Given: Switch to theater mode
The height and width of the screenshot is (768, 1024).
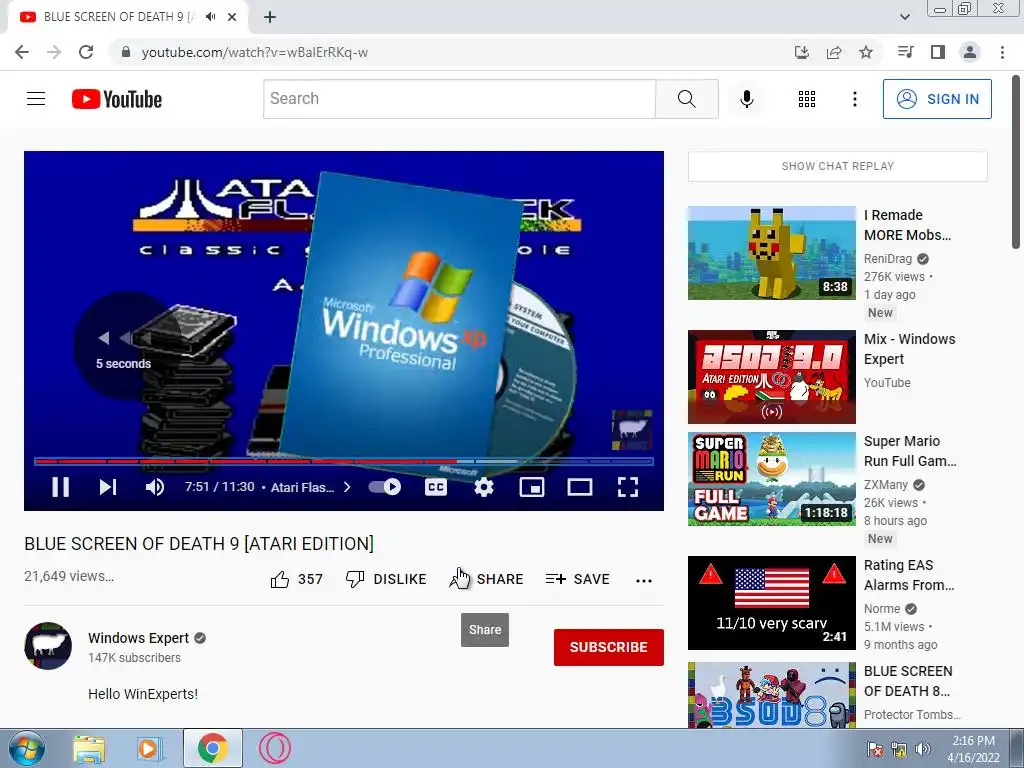Looking at the screenshot, I should pos(580,487).
